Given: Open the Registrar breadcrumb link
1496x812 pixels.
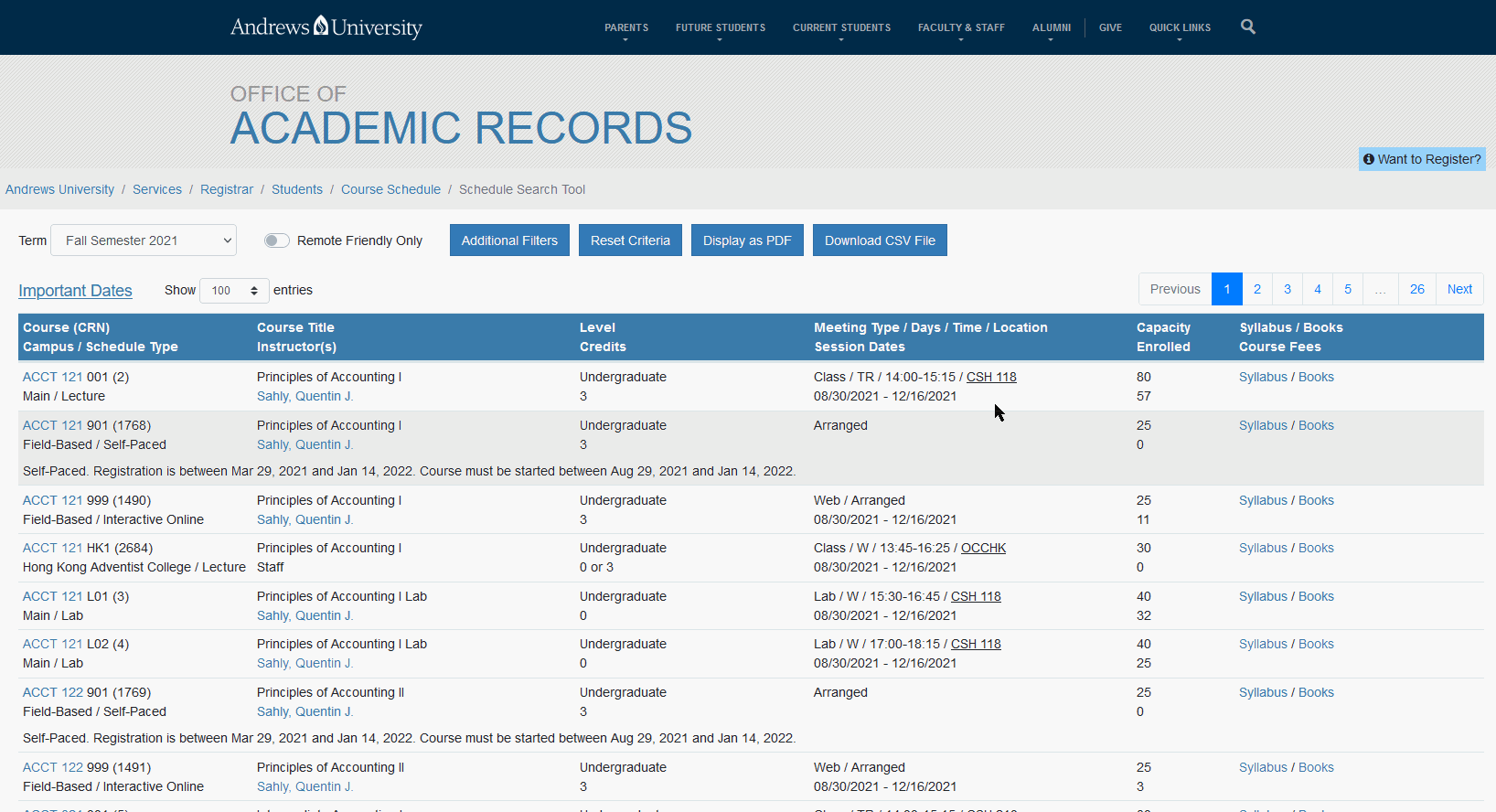Looking at the screenshot, I should 227,189.
